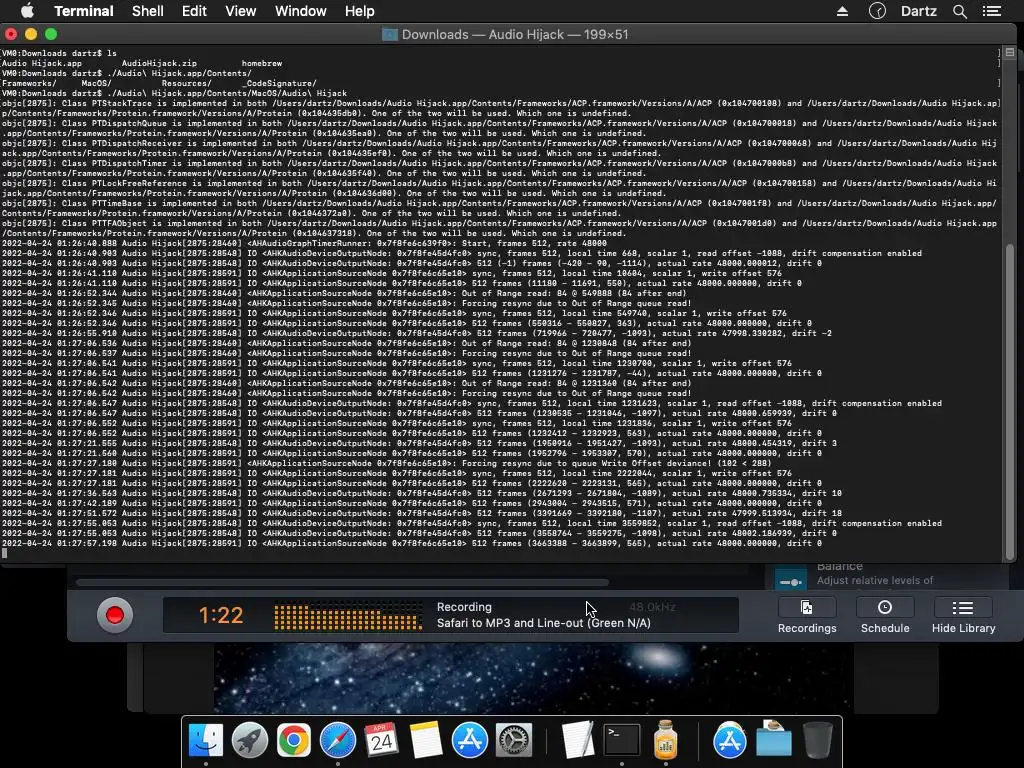Viewport: 1024px width, 768px height.
Task: Open System Preferences gear in Dock
Action: pos(513,740)
